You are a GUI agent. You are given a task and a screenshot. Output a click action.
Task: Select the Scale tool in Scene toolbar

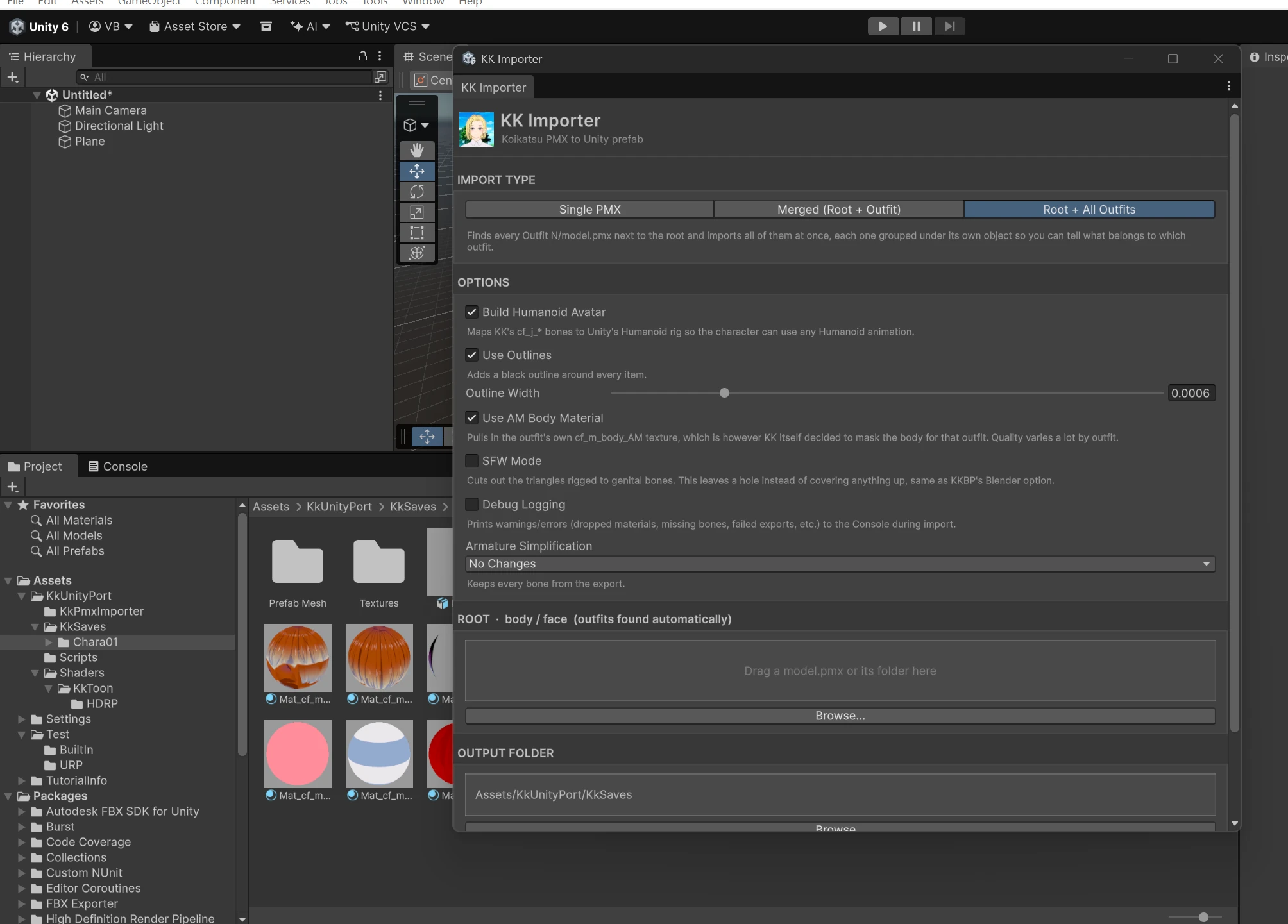pos(417,212)
